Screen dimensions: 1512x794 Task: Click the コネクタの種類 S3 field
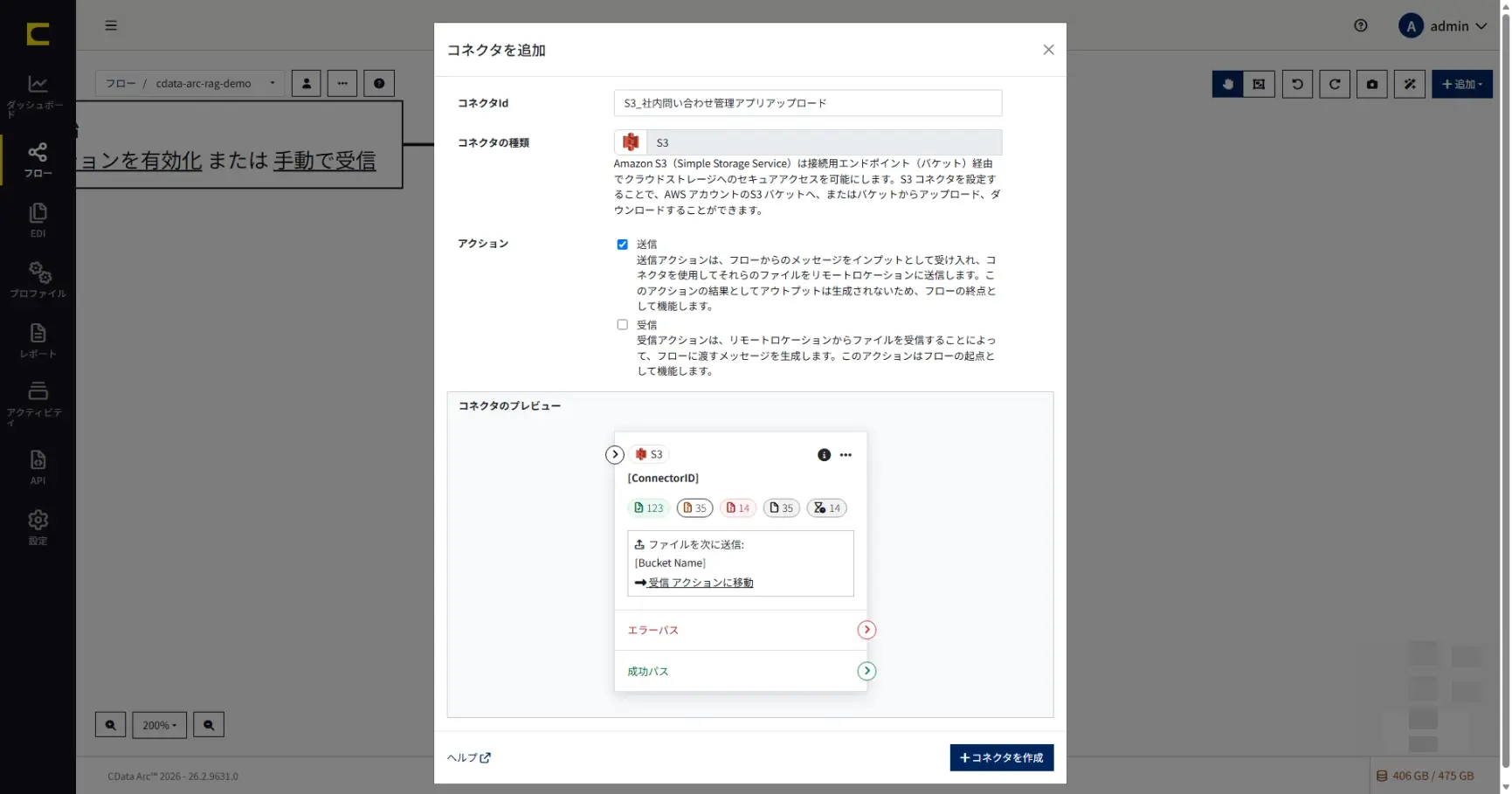[x=808, y=142]
